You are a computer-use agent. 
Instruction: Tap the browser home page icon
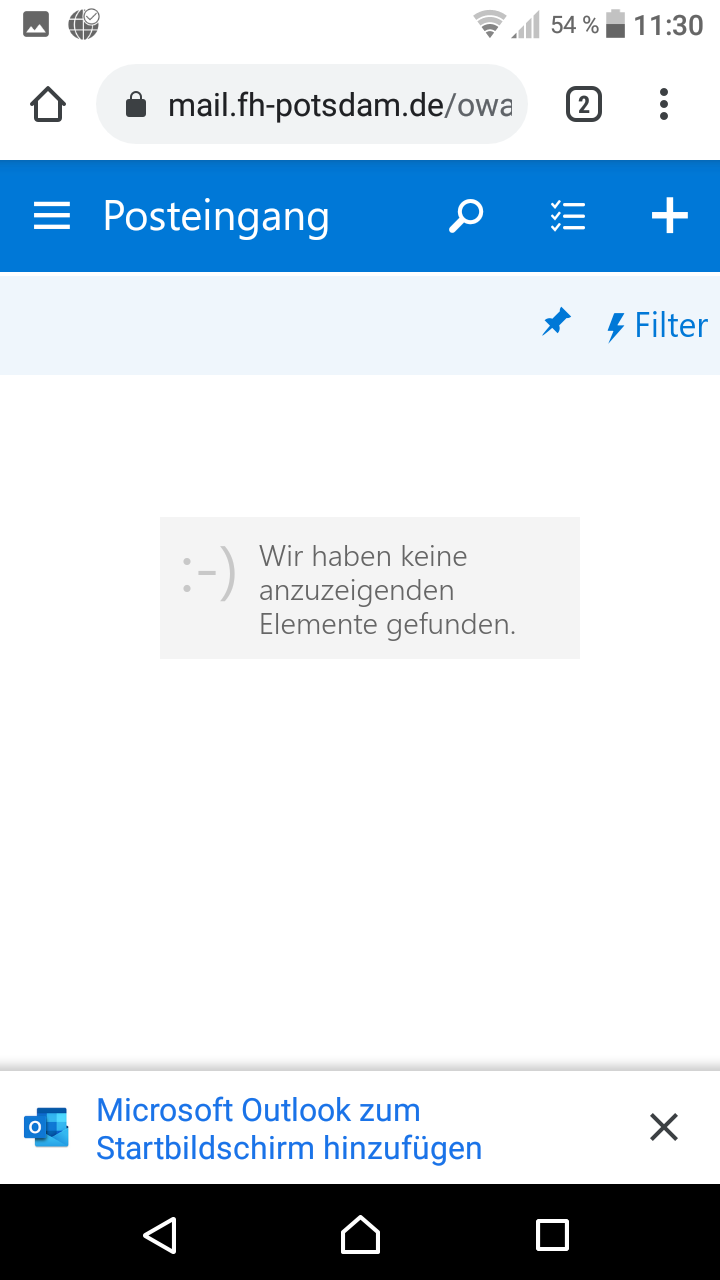48,105
